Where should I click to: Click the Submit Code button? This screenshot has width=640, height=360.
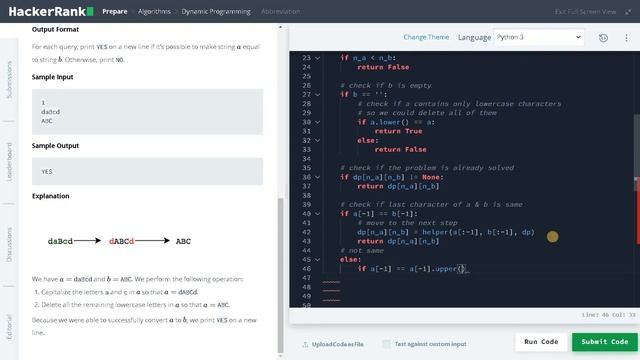604,342
